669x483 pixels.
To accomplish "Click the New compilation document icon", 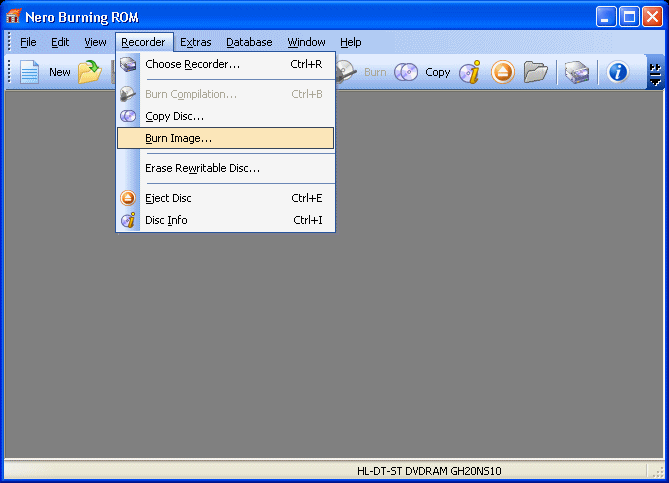I will click(x=29, y=72).
